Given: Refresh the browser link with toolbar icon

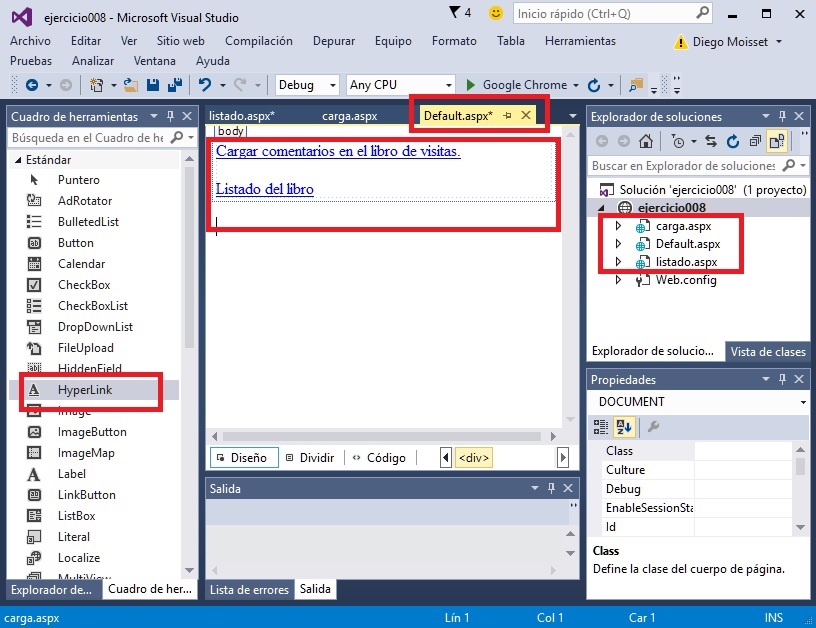Looking at the screenshot, I should (594, 85).
